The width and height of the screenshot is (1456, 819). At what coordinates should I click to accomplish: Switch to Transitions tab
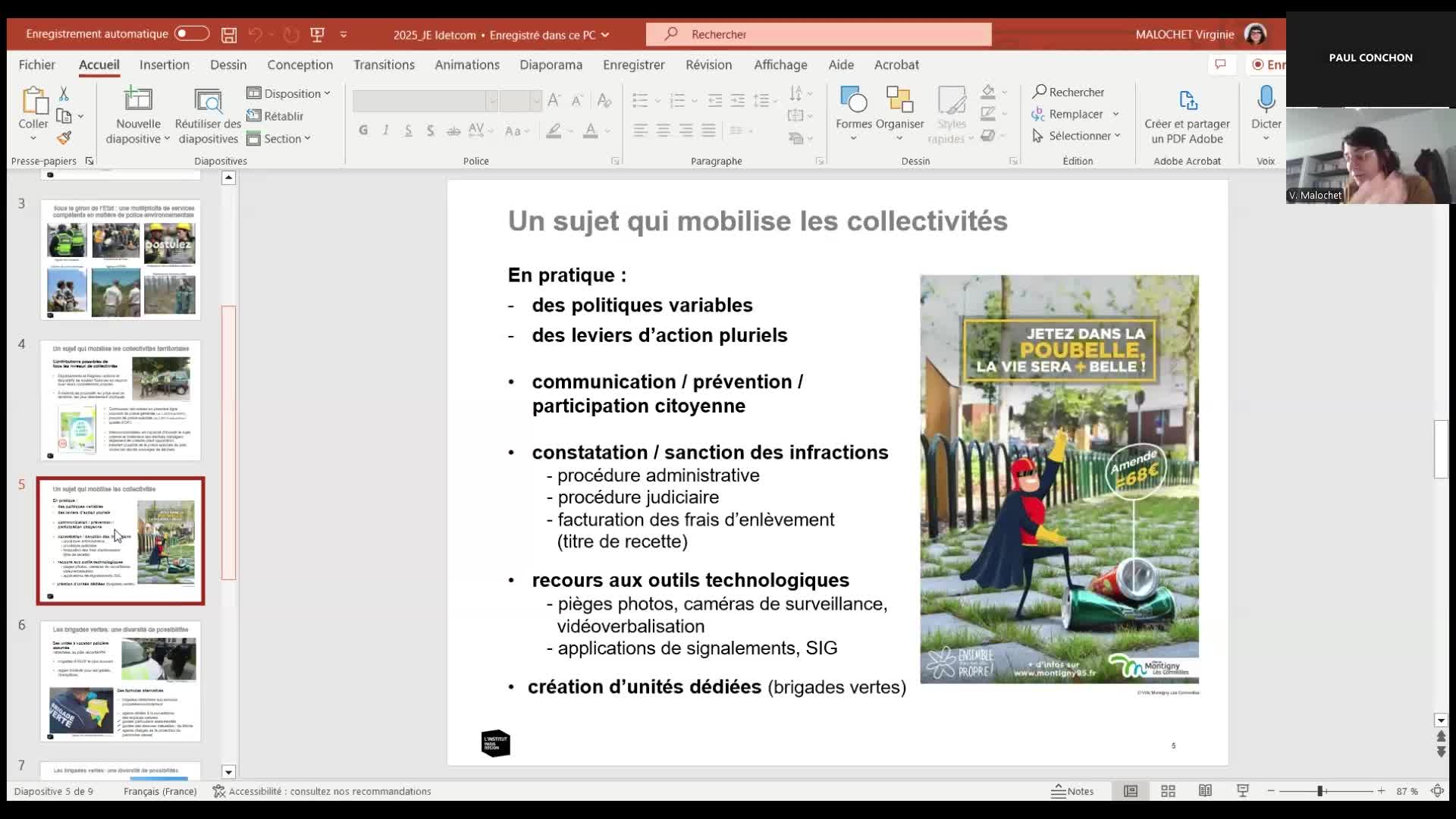point(384,64)
